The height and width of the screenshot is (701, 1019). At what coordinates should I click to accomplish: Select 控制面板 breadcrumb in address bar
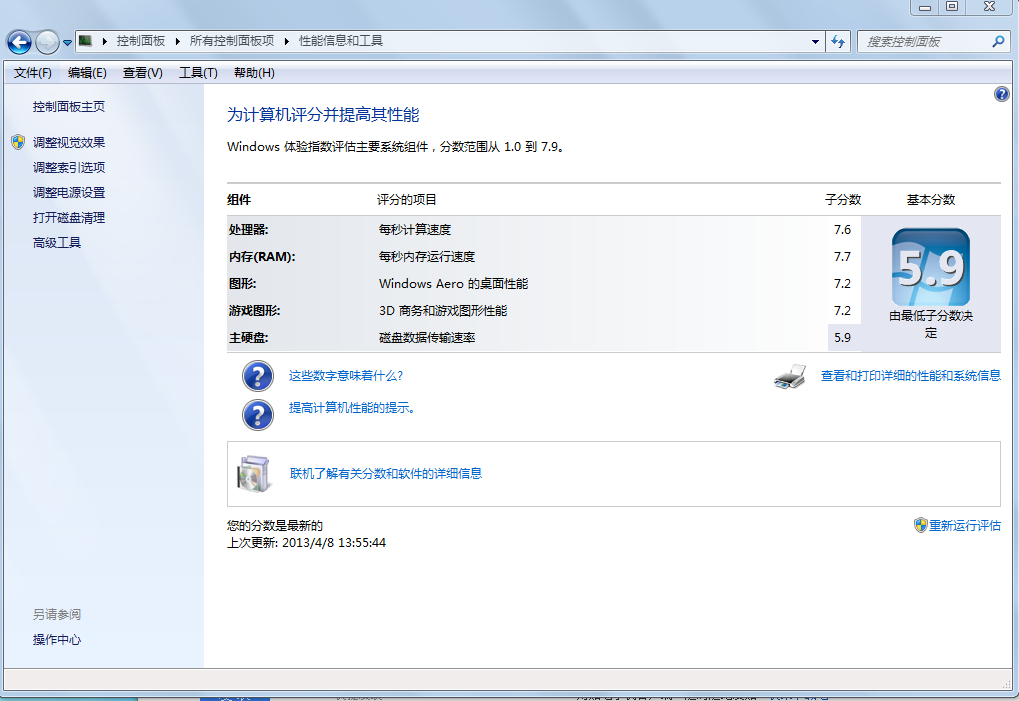[x=140, y=41]
